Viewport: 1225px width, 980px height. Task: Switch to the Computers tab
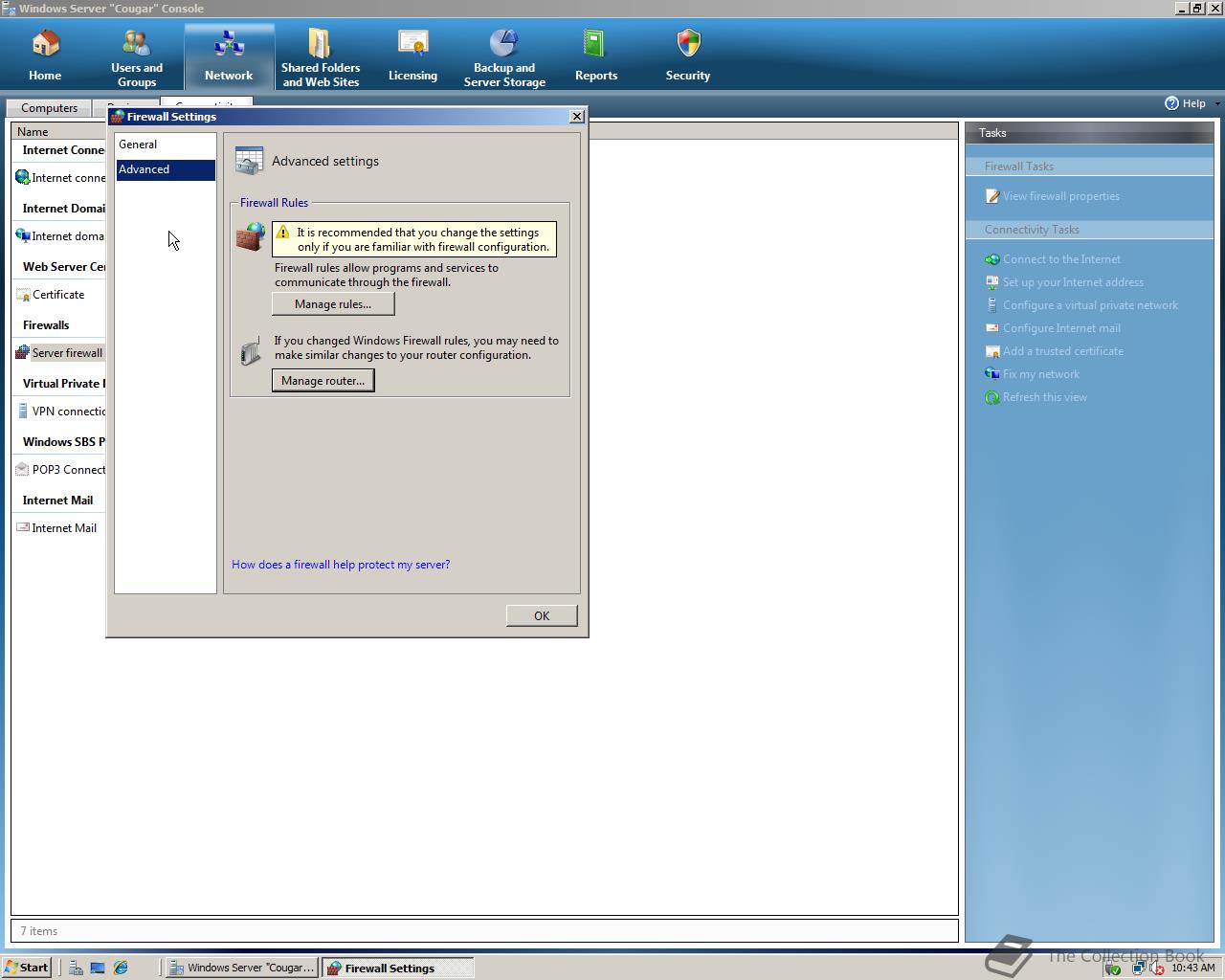click(49, 108)
